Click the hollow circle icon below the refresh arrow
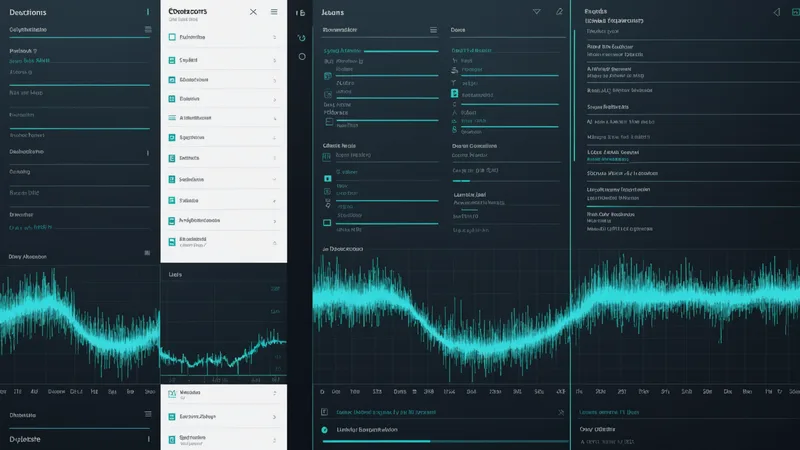 coord(302,57)
